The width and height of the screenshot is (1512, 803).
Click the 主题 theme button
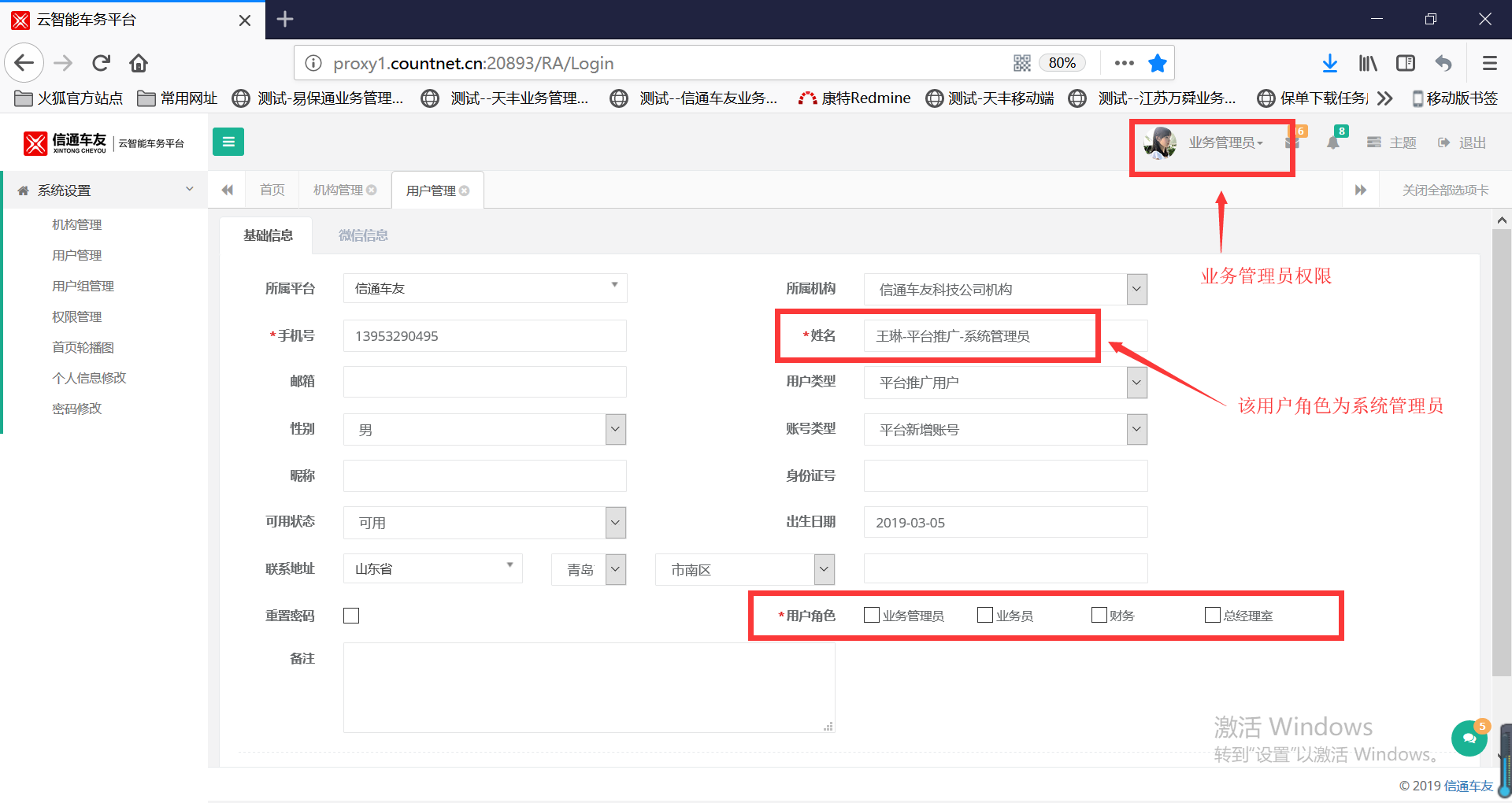(x=1392, y=142)
